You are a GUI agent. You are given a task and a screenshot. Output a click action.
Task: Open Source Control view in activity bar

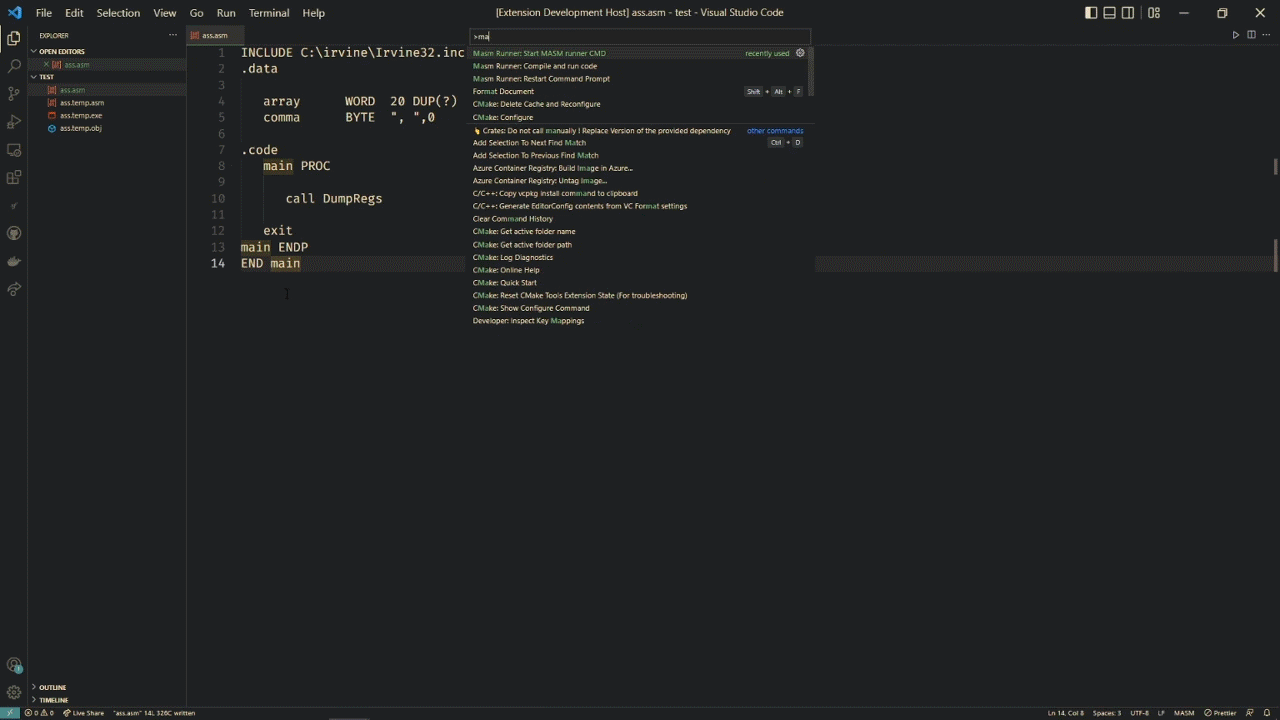(14, 94)
